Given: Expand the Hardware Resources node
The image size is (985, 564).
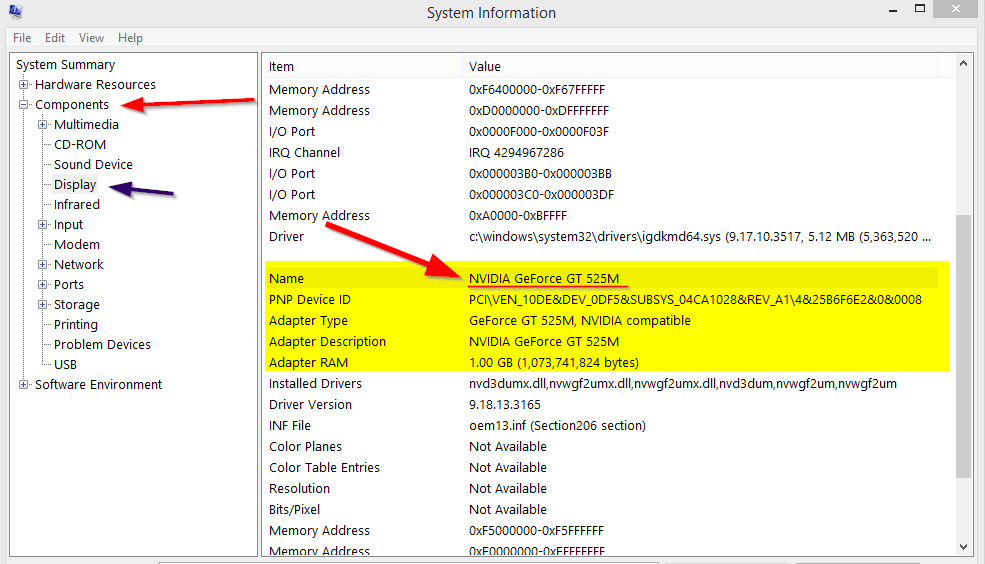Looking at the screenshot, I should click(23, 84).
